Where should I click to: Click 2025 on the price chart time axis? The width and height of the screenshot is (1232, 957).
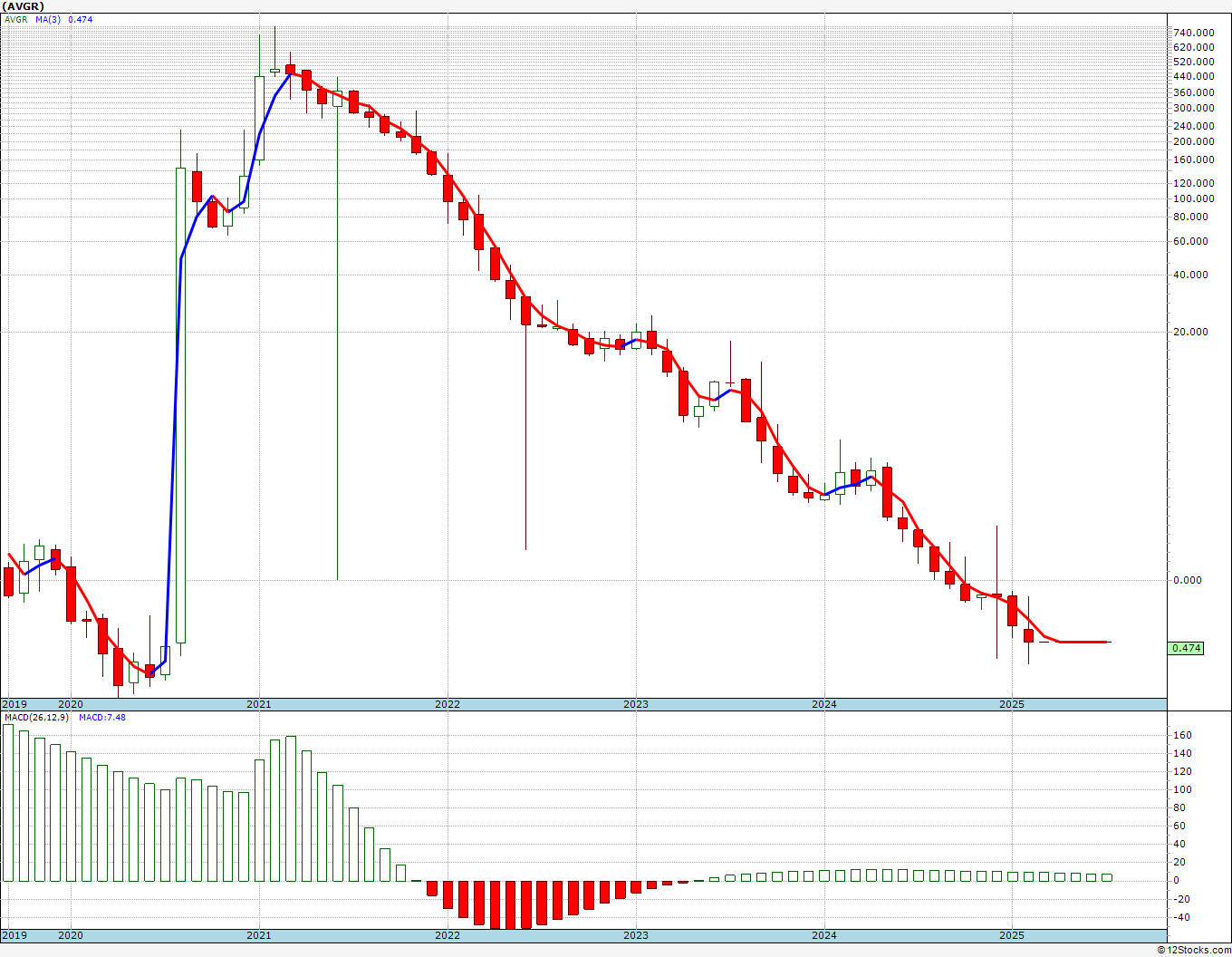[1012, 704]
